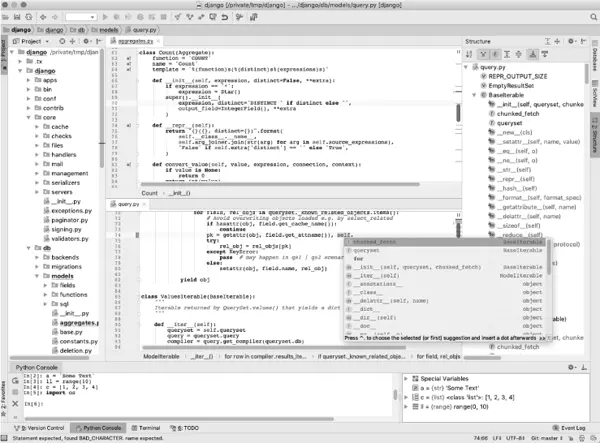Click the green Run play icon
The height and width of the screenshot is (443, 600).
[x=105, y=17]
